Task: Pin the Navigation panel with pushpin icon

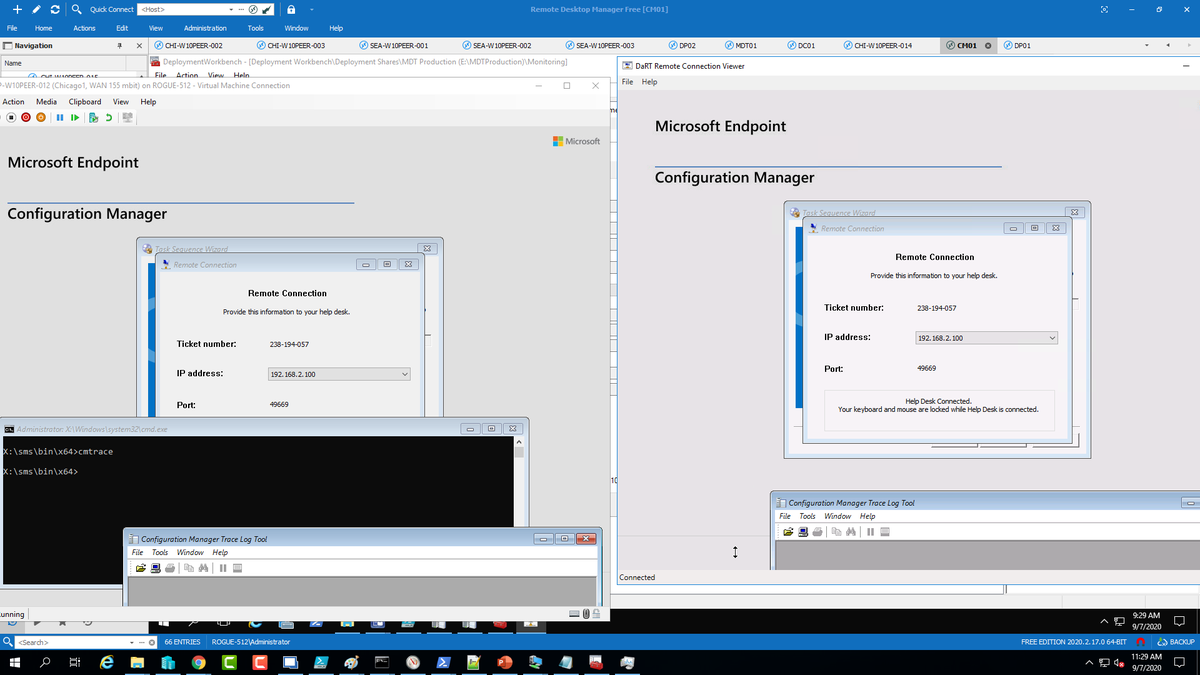Action: click(x=120, y=46)
